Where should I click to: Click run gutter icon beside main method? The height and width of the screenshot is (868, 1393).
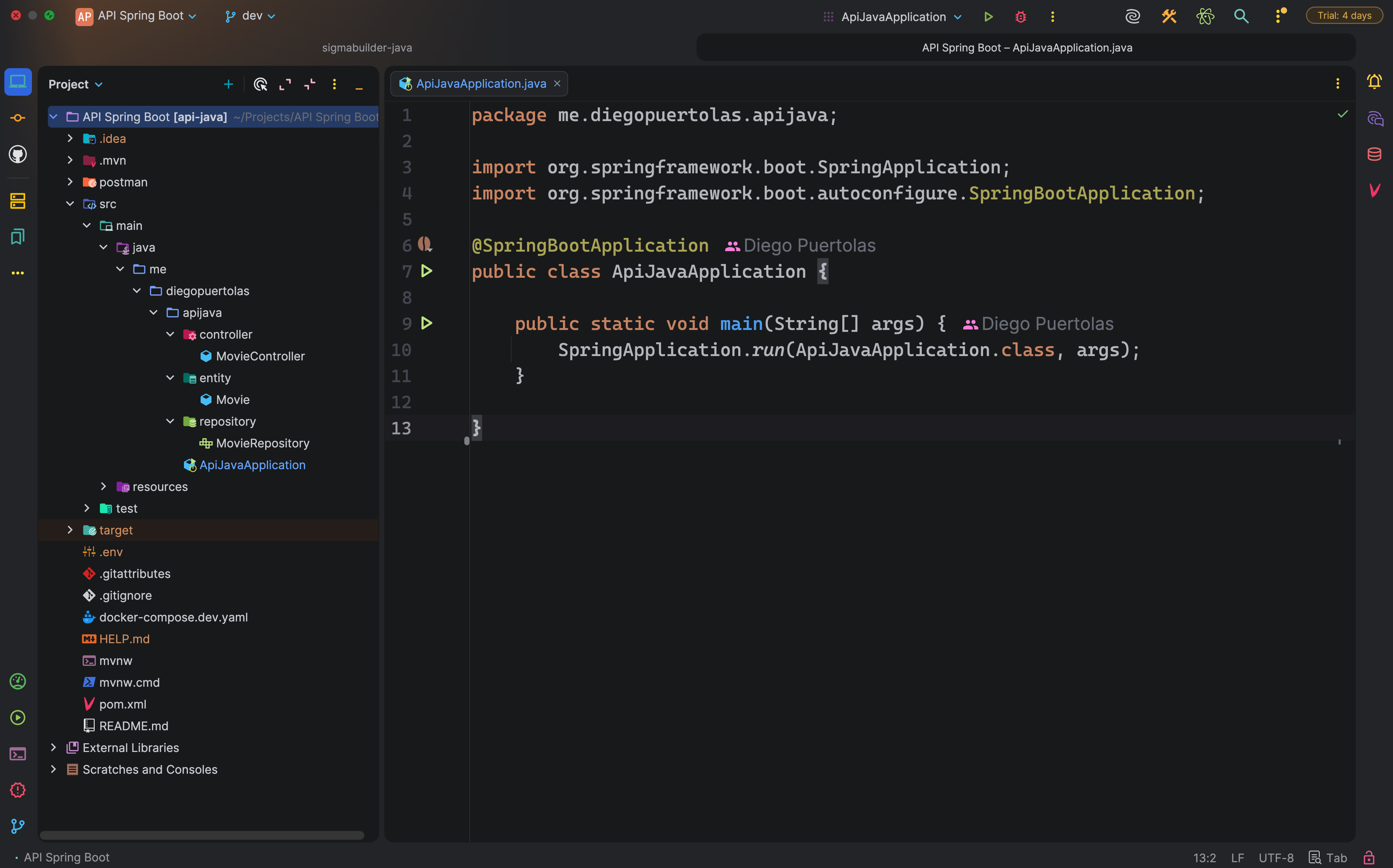click(426, 323)
